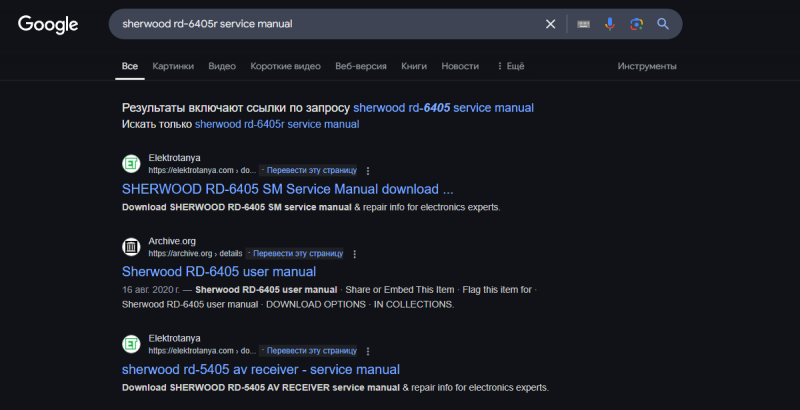Open sherwood rd-5405 av receiver service manual result
800x410 pixels.
click(261, 369)
